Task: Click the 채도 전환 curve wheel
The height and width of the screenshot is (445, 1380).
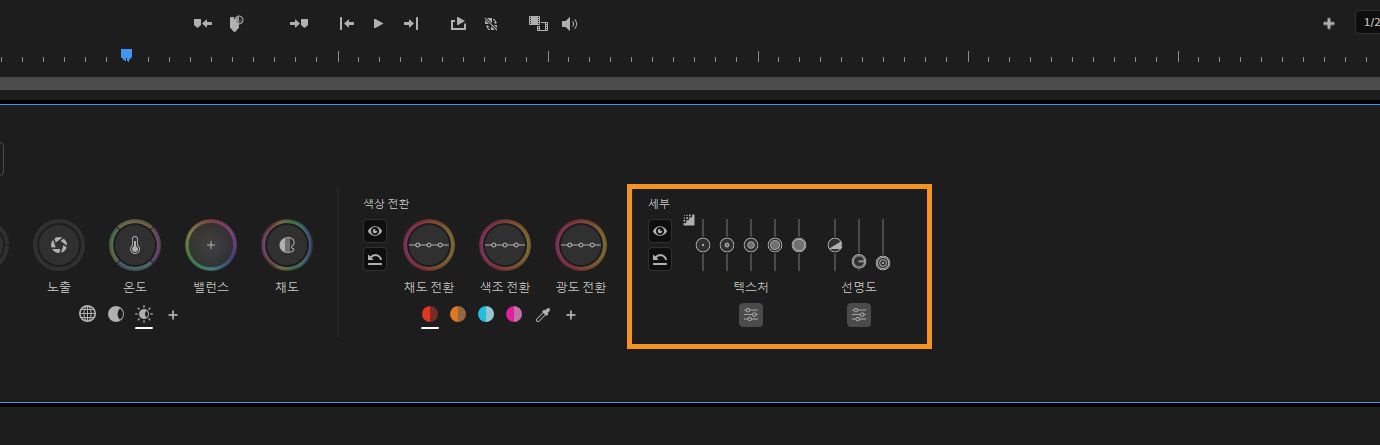Action: 429,245
